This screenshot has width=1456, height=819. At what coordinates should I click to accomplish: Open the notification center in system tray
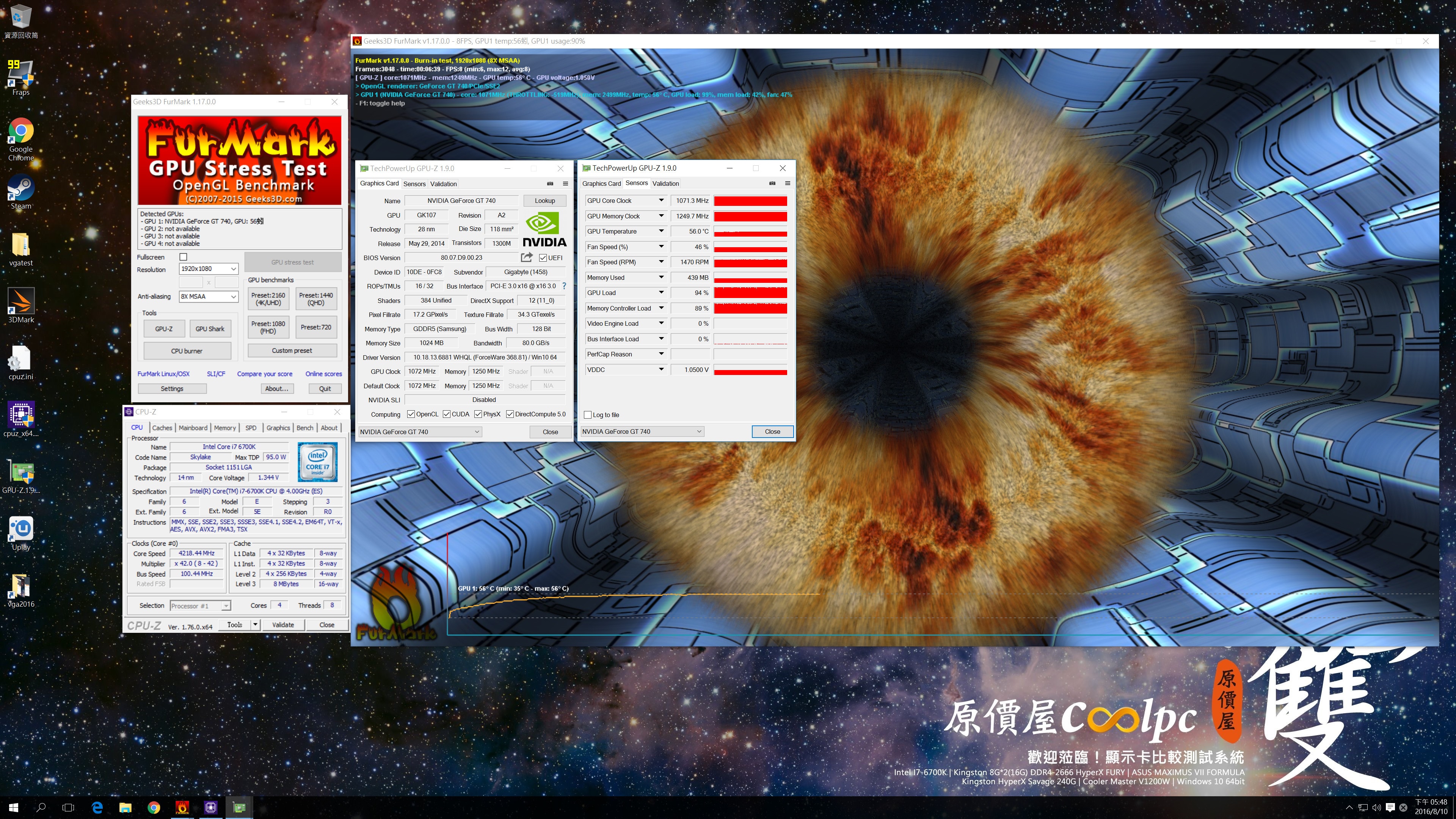point(1390,808)
